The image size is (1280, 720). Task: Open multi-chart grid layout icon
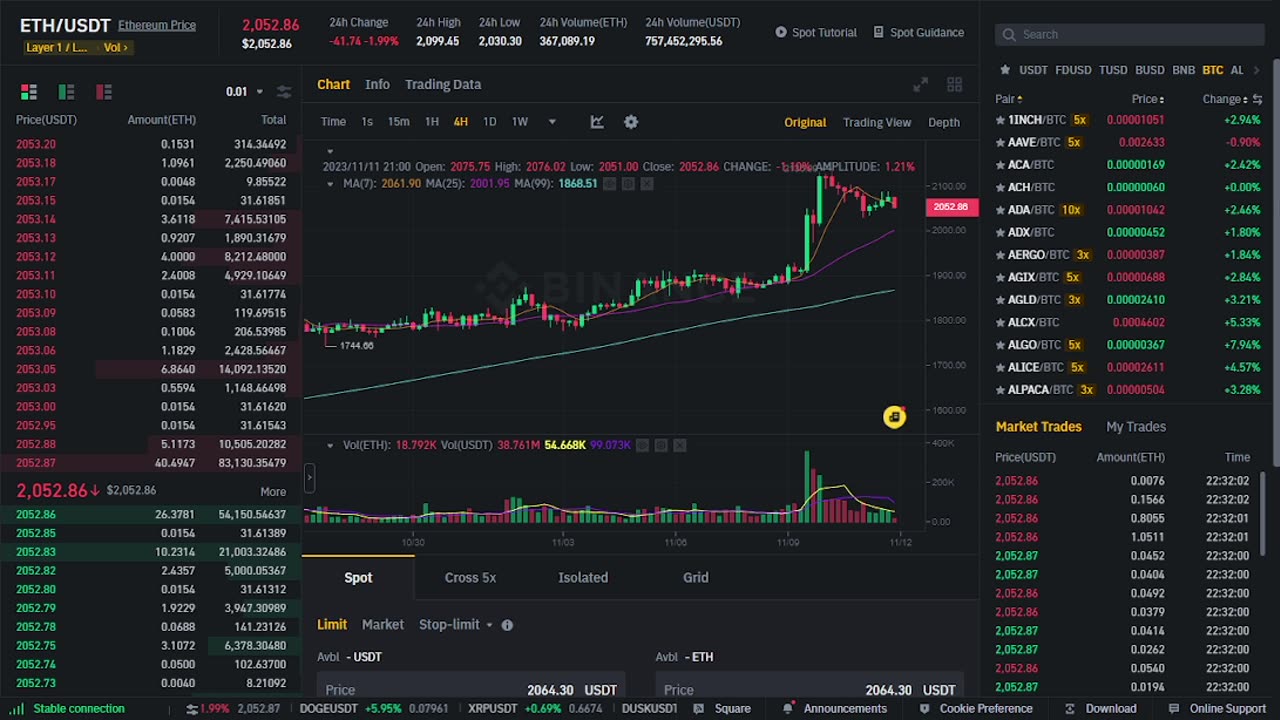click(x=954, y=85)
